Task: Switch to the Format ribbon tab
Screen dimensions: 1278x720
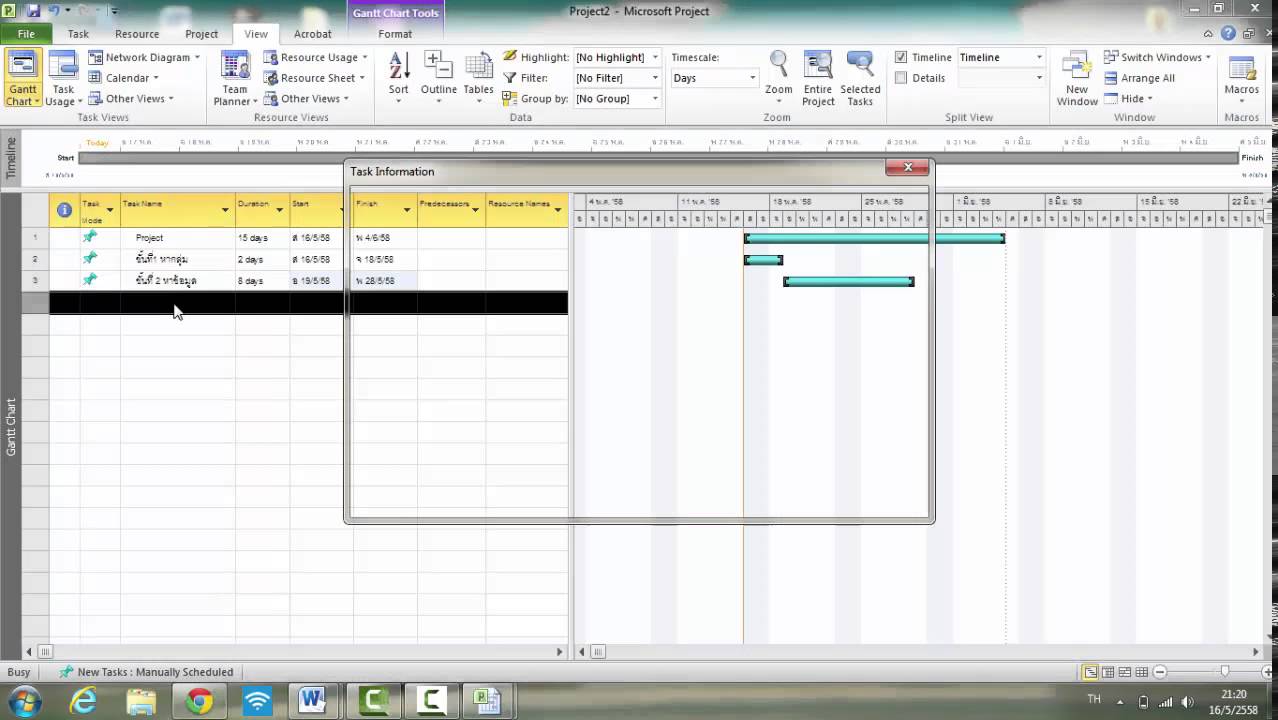Action: [395, 34]
